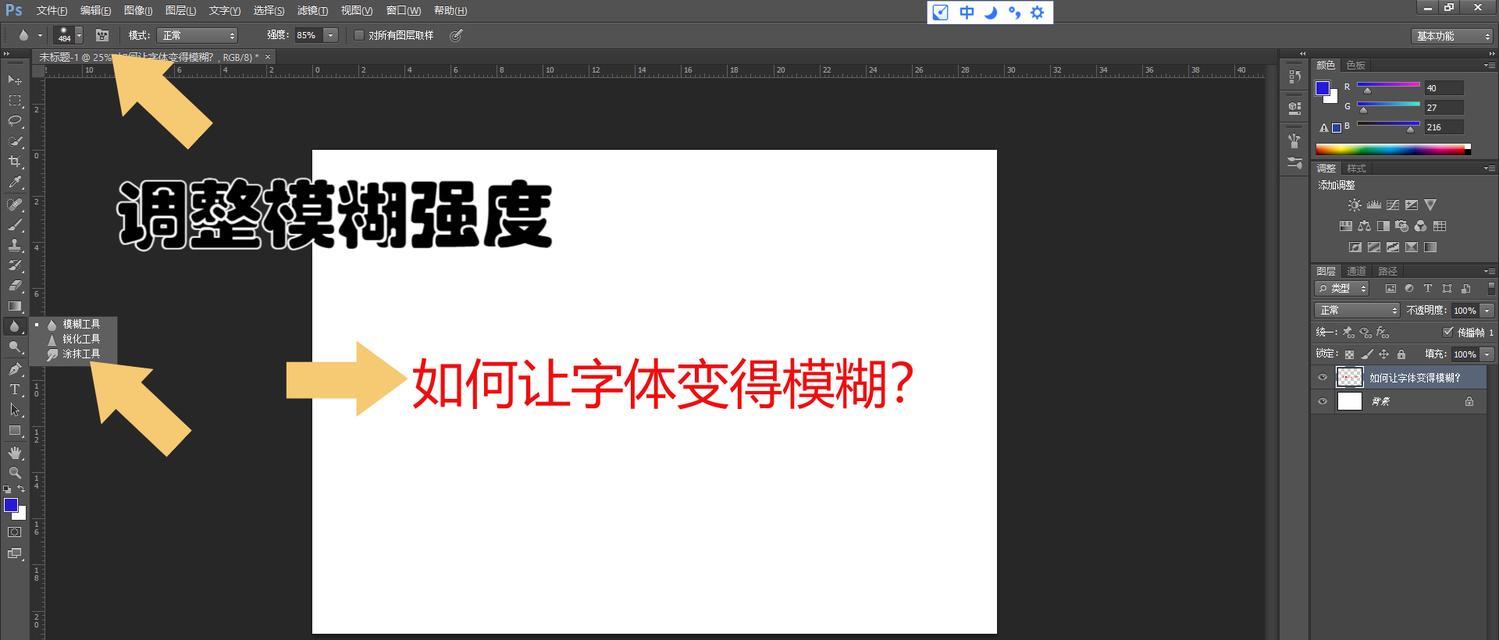Add a Brightness/Contrast adjustment
Image resolution: width=1499 pixels, height=640 pixels.
(1354, 205)
